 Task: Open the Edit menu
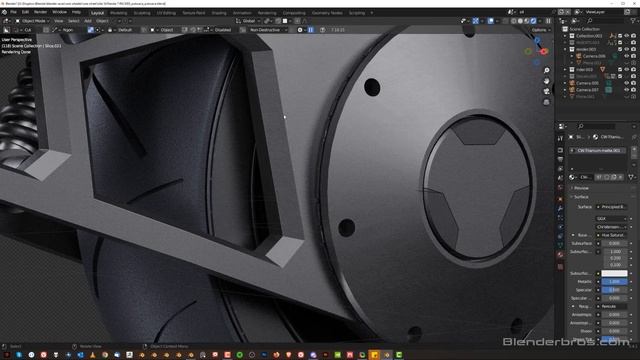(25, 12)
